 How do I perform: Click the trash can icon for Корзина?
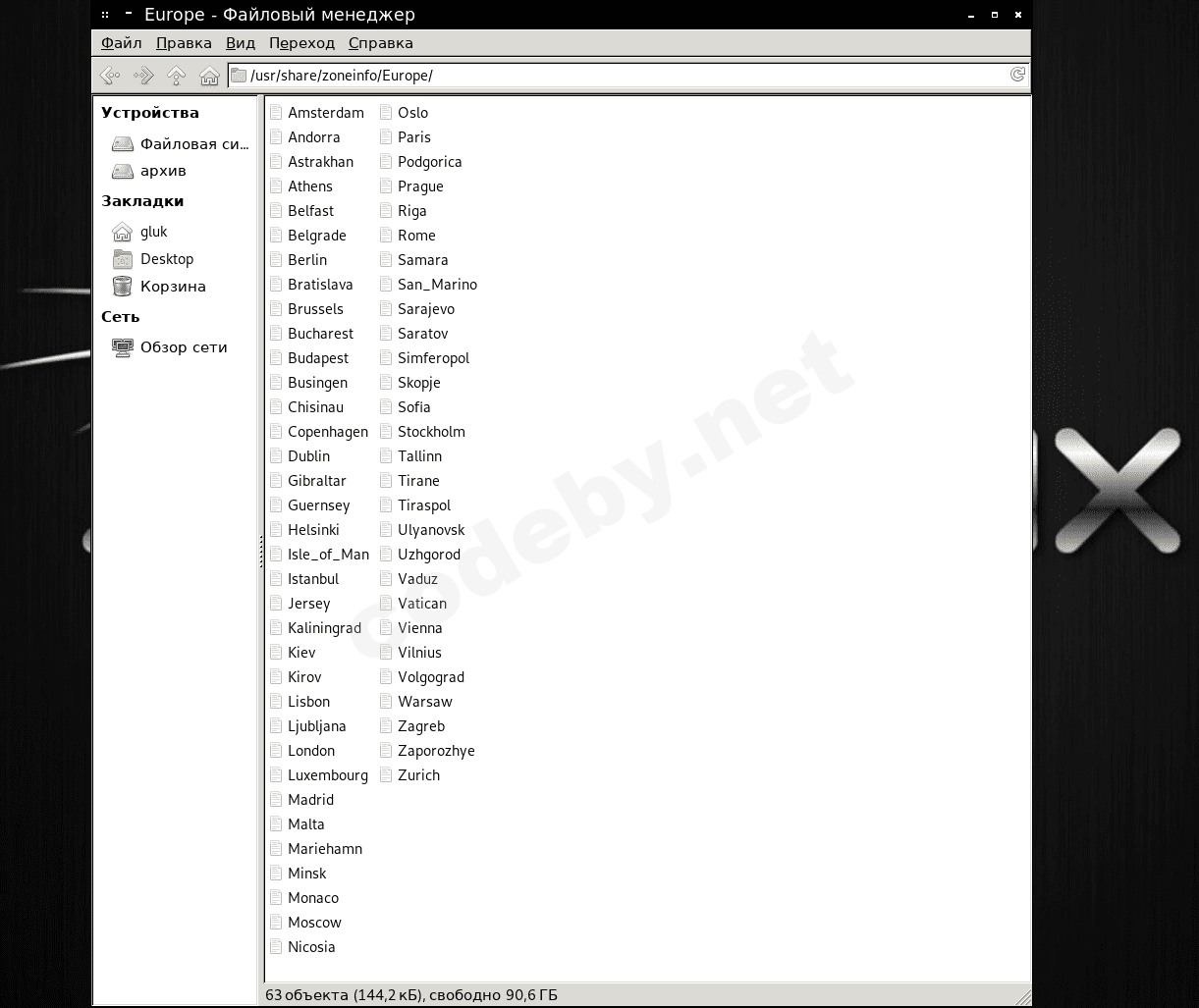pos(122,287)
